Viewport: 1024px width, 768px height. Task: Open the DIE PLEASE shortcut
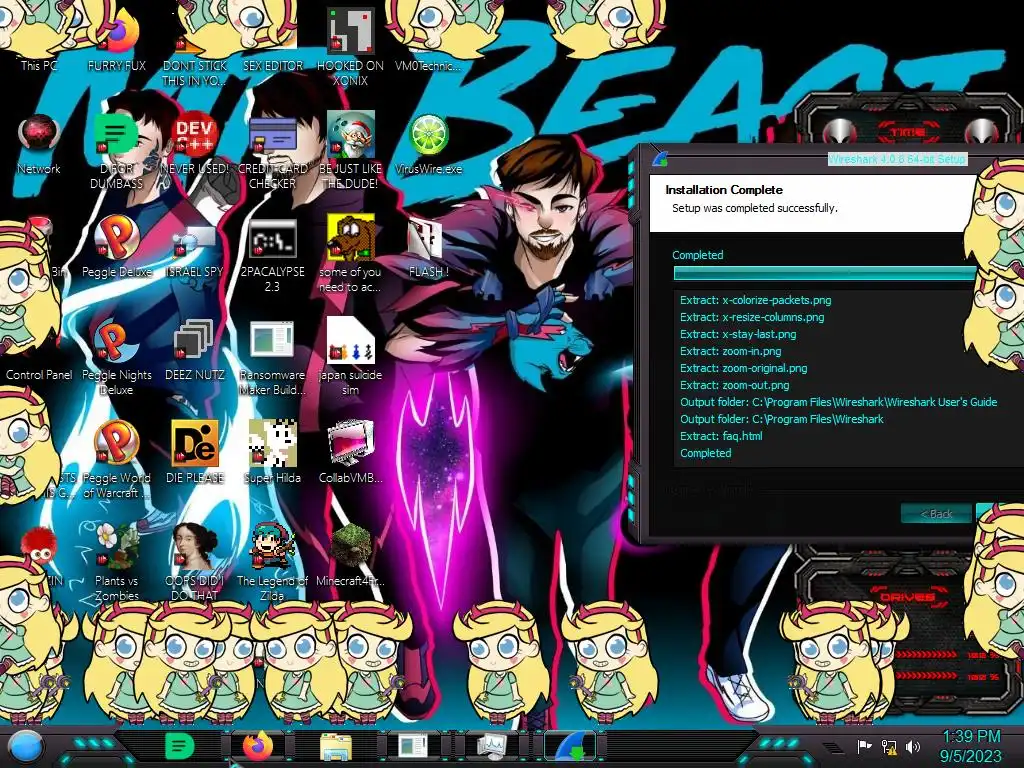pos(195,453)
